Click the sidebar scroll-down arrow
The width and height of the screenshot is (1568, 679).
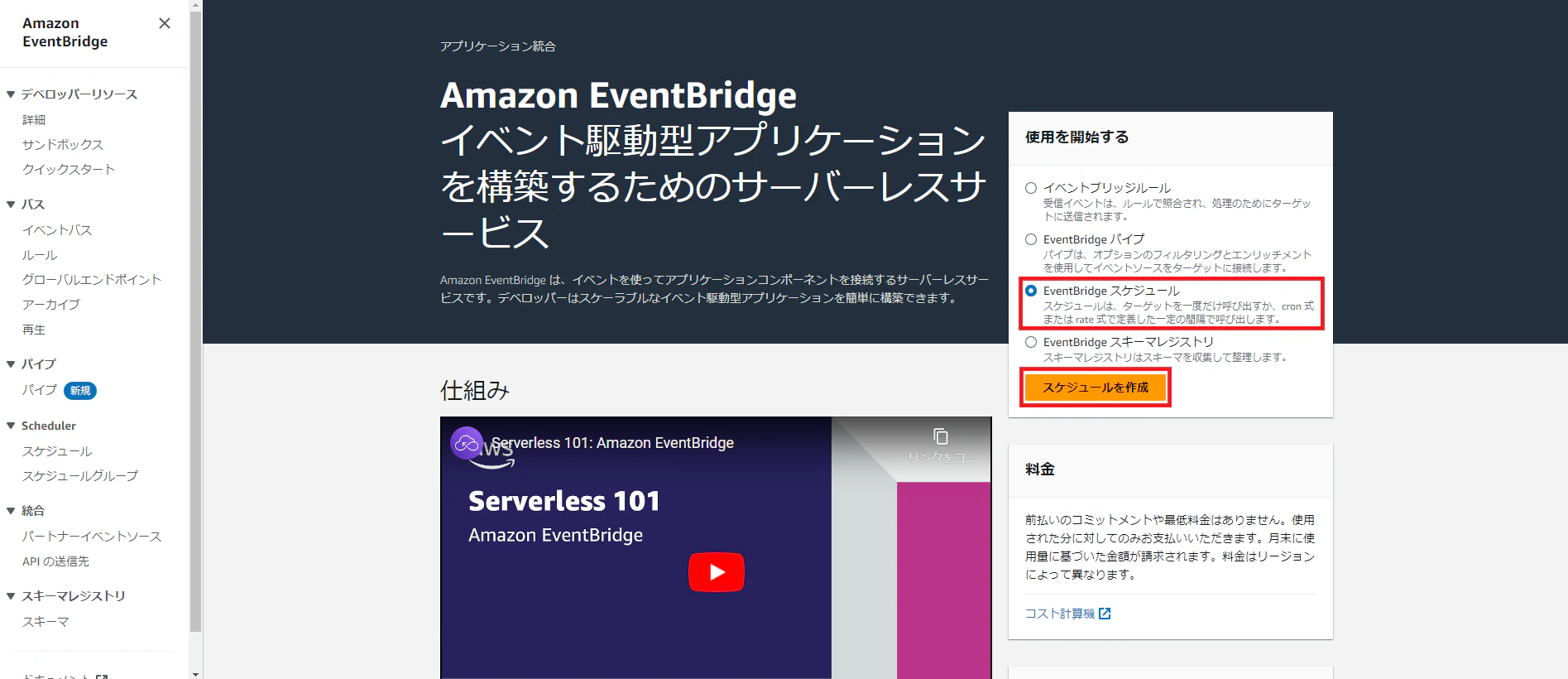coord(195,674)
